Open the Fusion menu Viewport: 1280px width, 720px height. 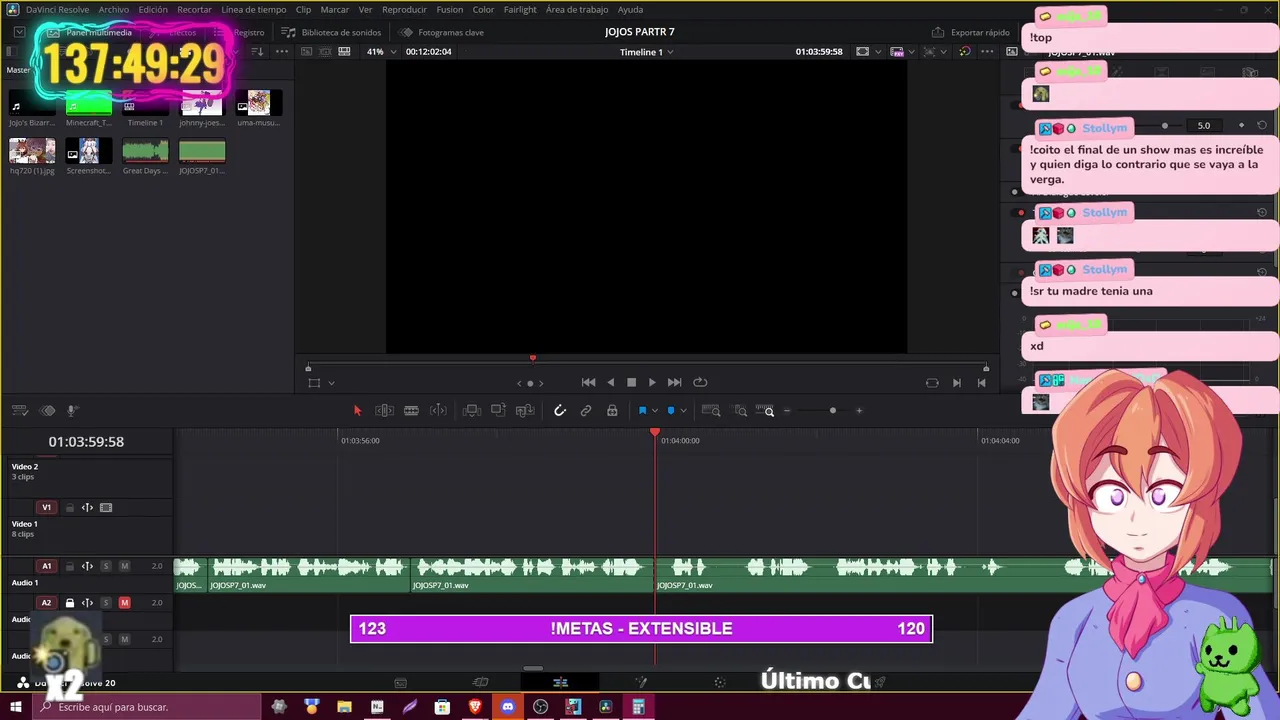pyautogui.click(x=450, y=10)
